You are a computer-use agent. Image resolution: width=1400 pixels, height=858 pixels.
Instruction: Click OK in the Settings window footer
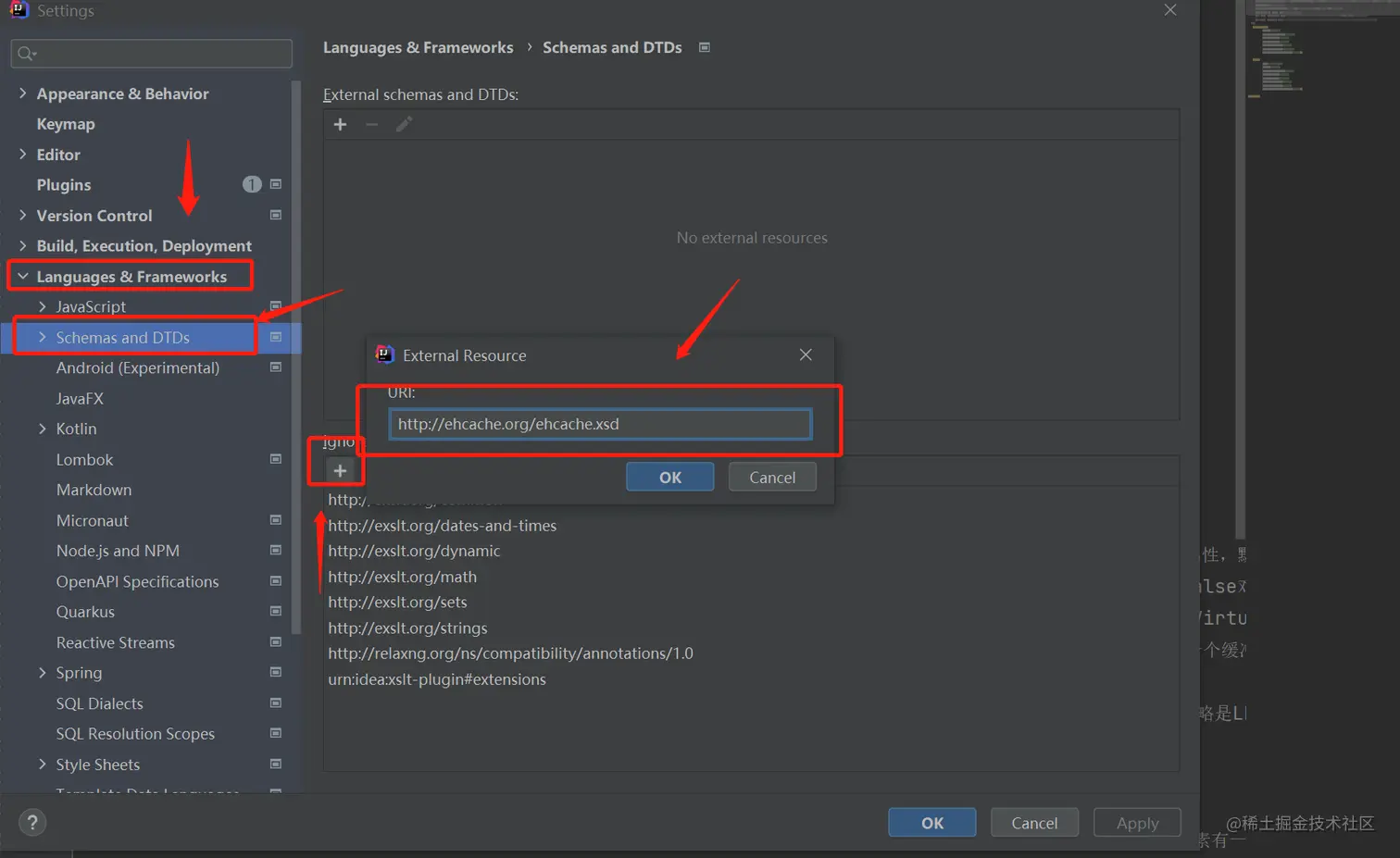coord(932,823)
